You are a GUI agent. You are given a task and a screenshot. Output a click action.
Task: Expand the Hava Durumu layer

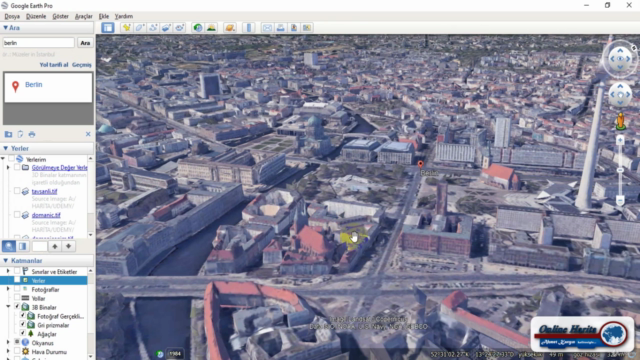[x=8, y=351]
